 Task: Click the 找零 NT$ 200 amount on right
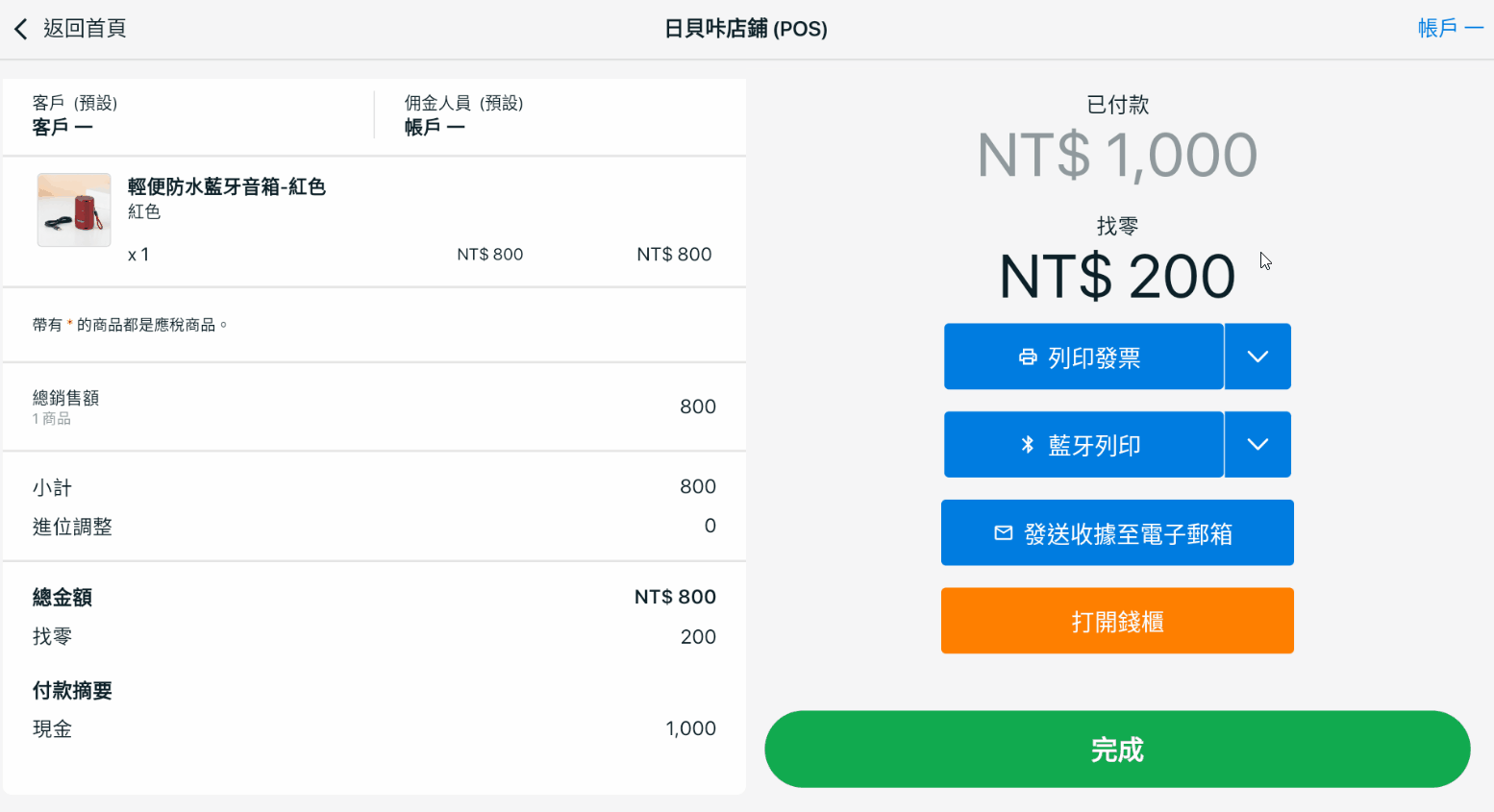[x=1116, y=277]
